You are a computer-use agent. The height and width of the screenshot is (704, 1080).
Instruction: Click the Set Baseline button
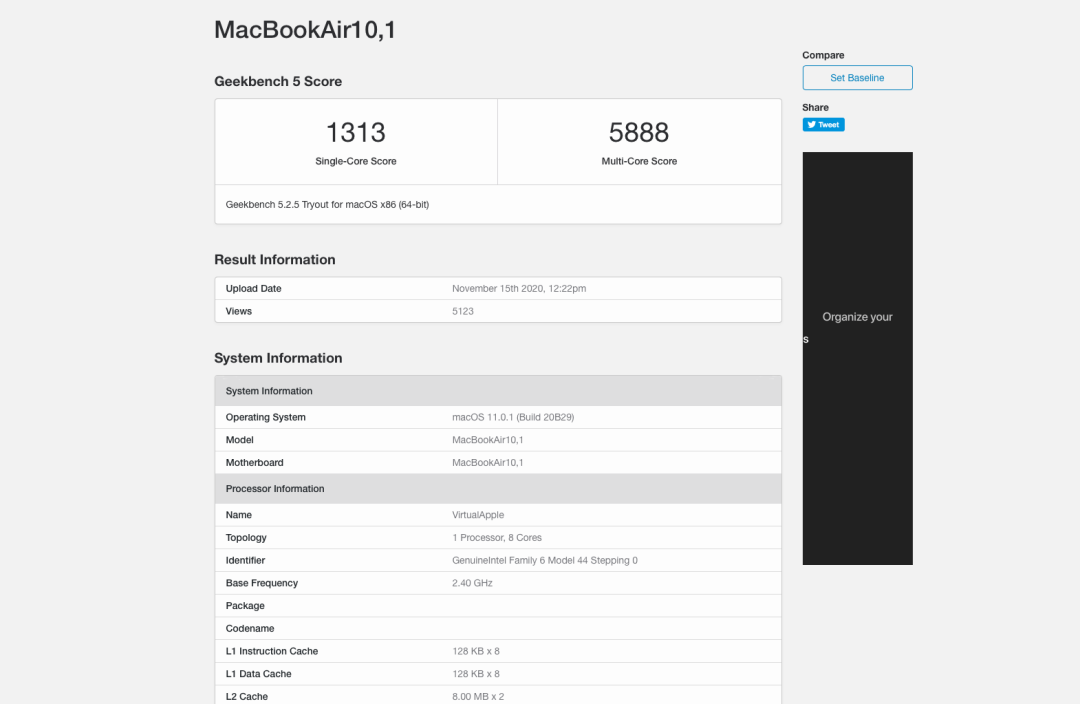coord(857,78)
